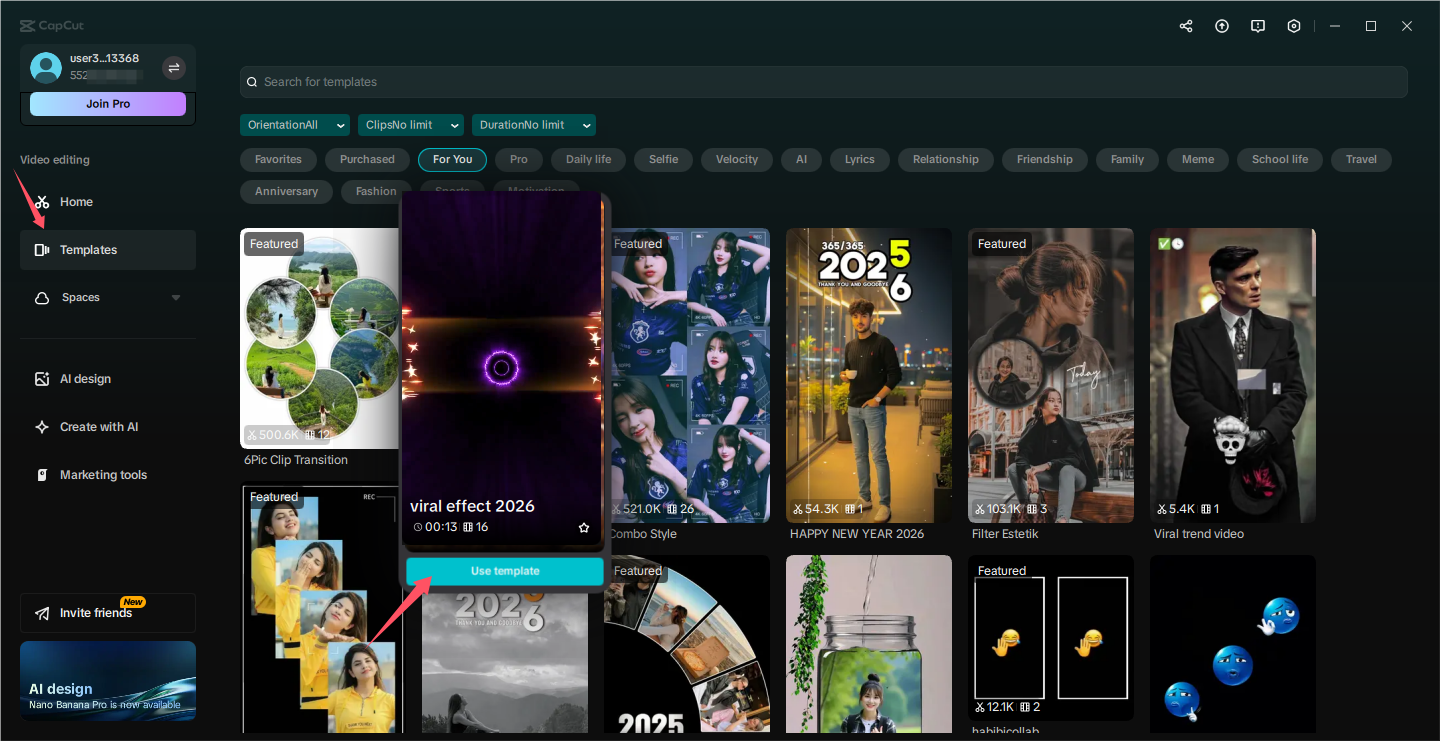The image size is (1440, 741).
Task: Show the Daily life category
Action: [589, 159]
